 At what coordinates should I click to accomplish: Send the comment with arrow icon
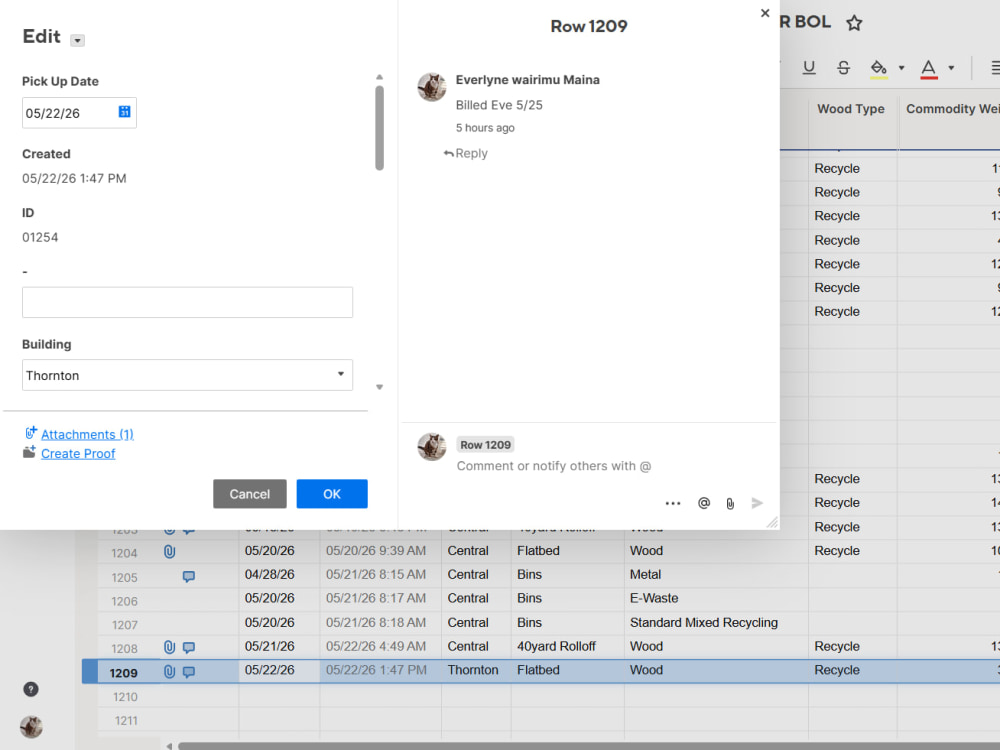click(757, 503)
